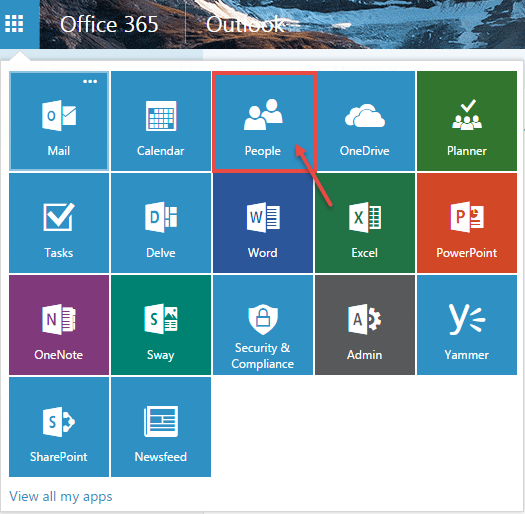Open the Sway tile
Viewport: 525px width, 514px height.
click(161, 325)
